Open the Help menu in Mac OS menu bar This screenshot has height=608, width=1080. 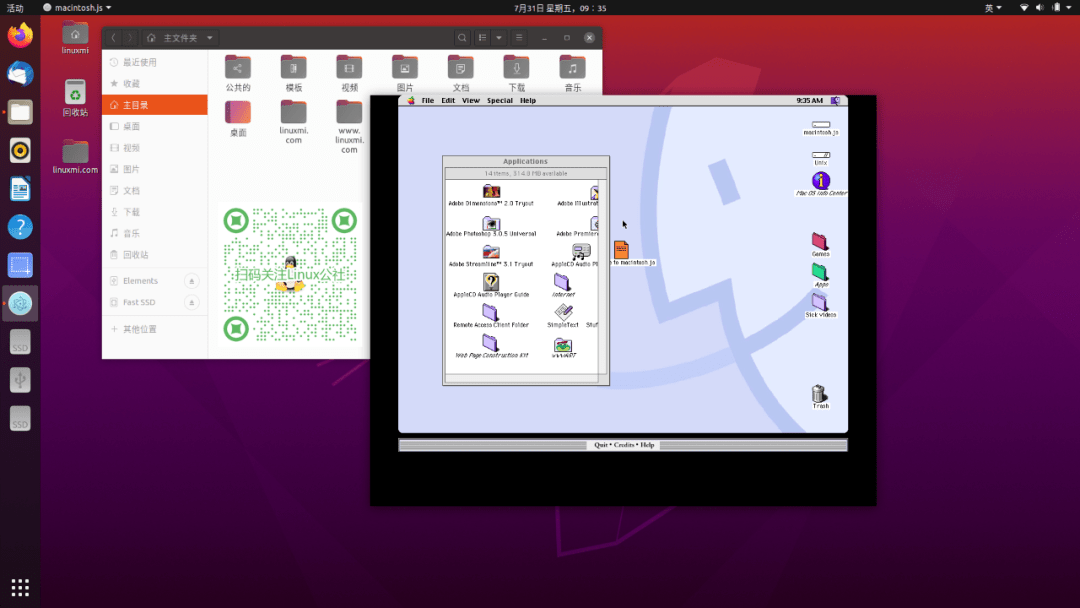point(528,101)
